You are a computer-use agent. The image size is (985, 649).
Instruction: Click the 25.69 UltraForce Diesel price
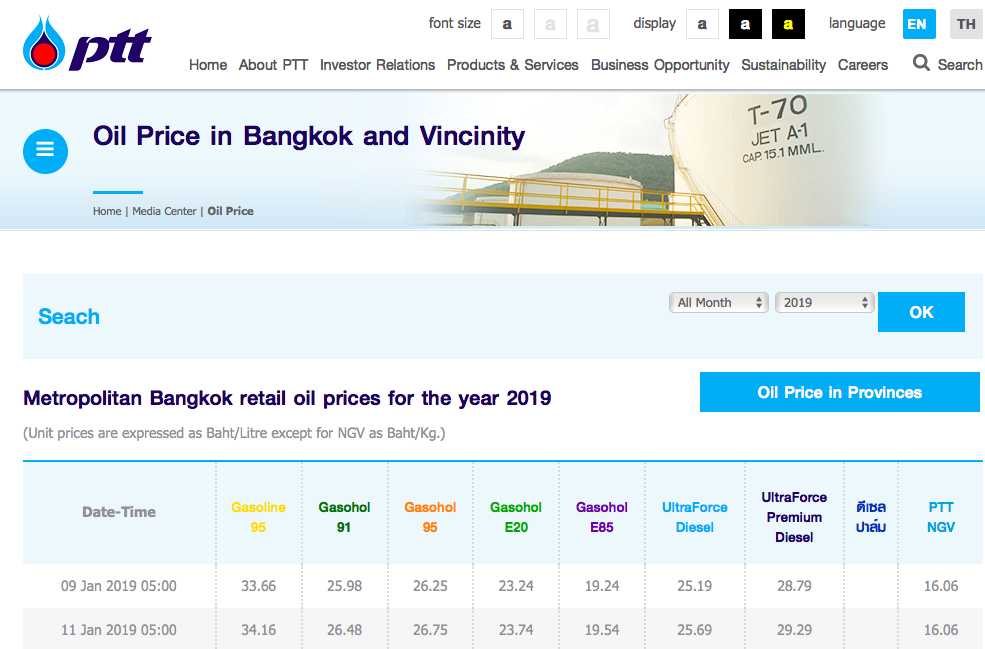click(695, 630)
